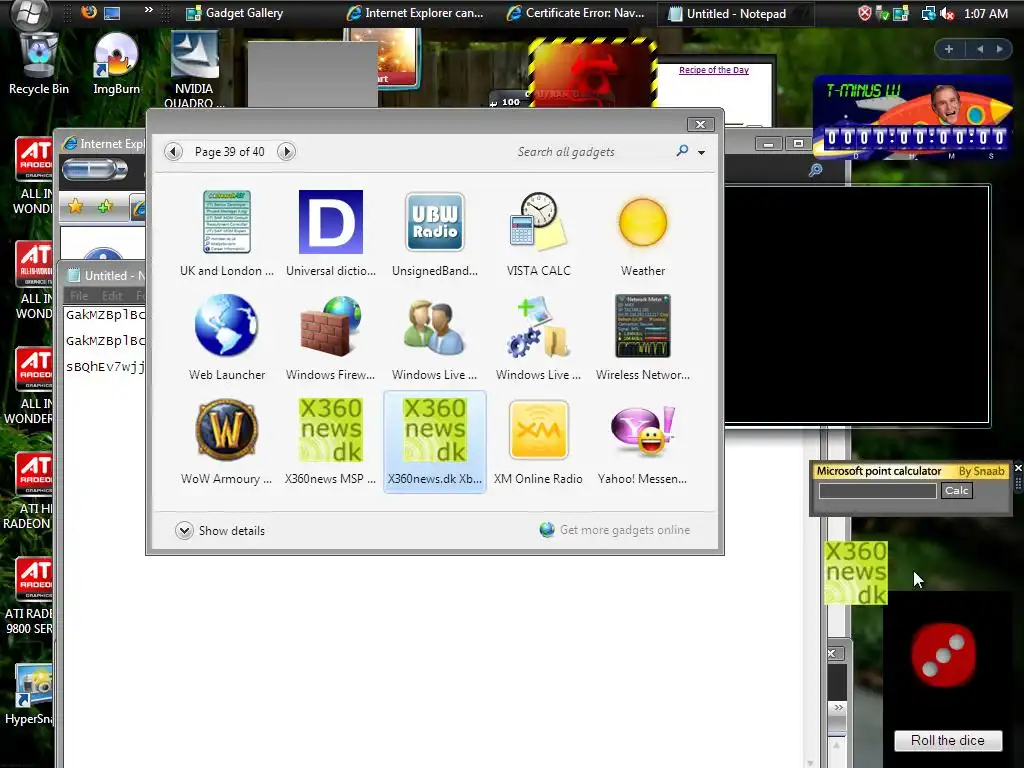The width and height of the screenshot is (1024, 768).
Task: Pick the Weather gadget sun icon
Action: click(643, 222)
